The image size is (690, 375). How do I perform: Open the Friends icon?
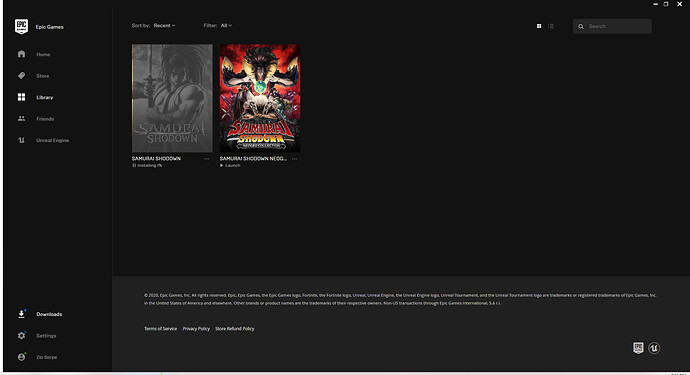pyautogui.click(x=21, y=118)
